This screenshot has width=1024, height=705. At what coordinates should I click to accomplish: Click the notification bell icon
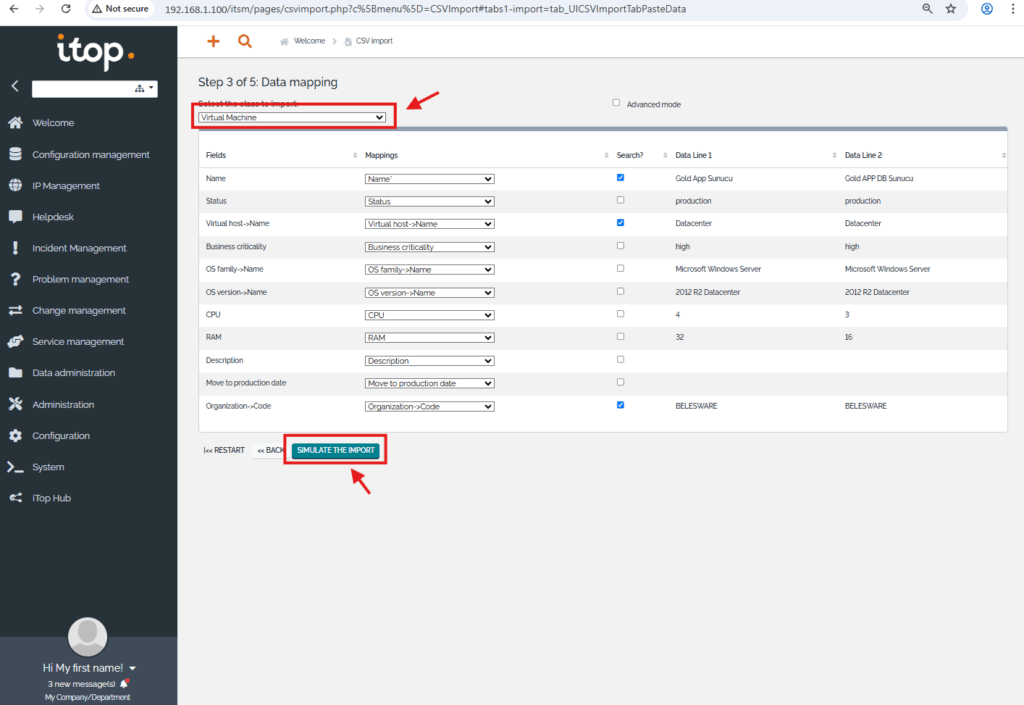124,683
